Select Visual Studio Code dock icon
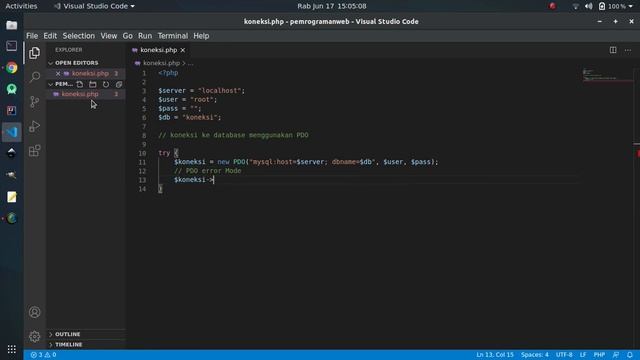This screenshot has width=640, height=360. click(11, 132)
